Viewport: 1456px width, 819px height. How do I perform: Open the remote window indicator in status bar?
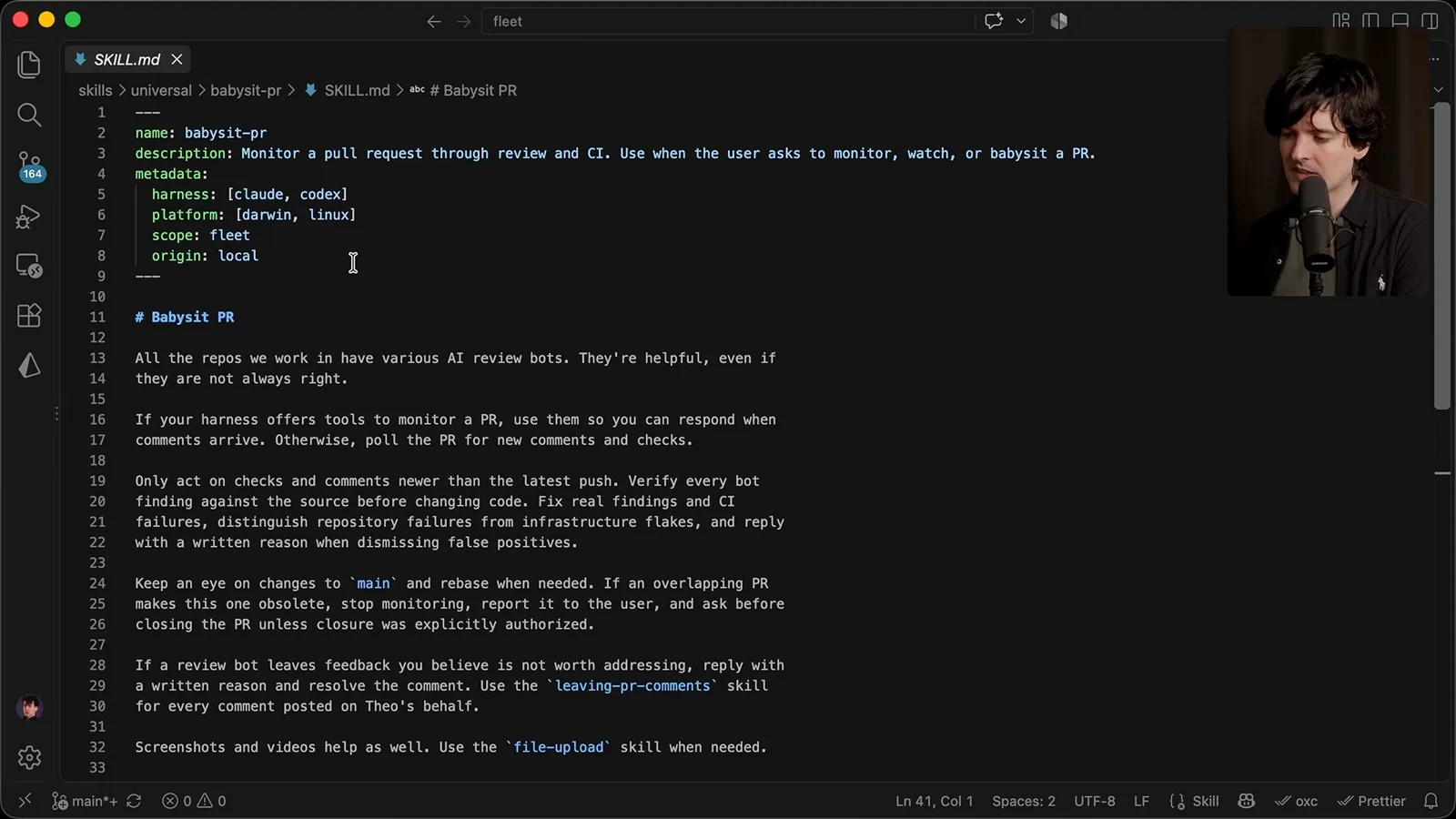click(25, 801)
